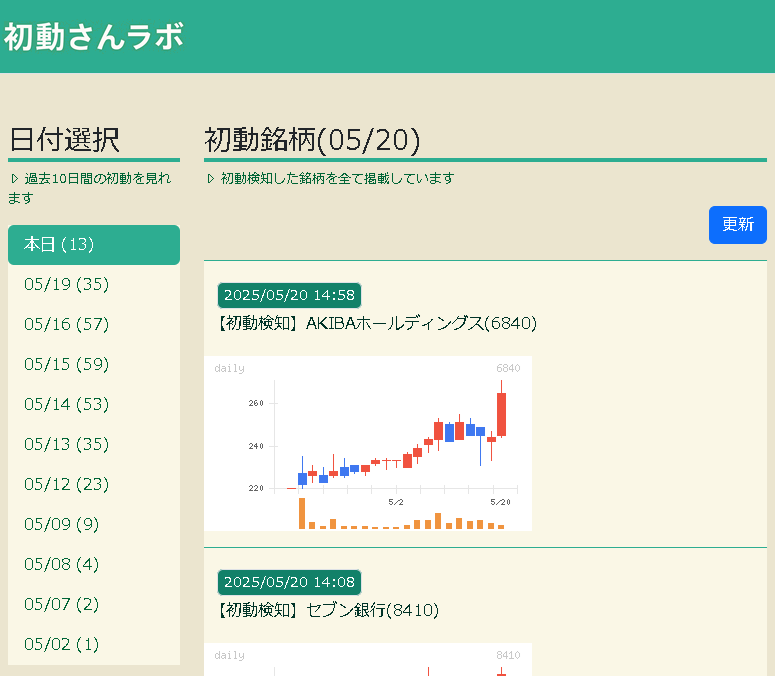The image size is (775, 676).
Task: Click the セブン銀行 8410 daily chart thumbnail
Action: tap(368, 659)
